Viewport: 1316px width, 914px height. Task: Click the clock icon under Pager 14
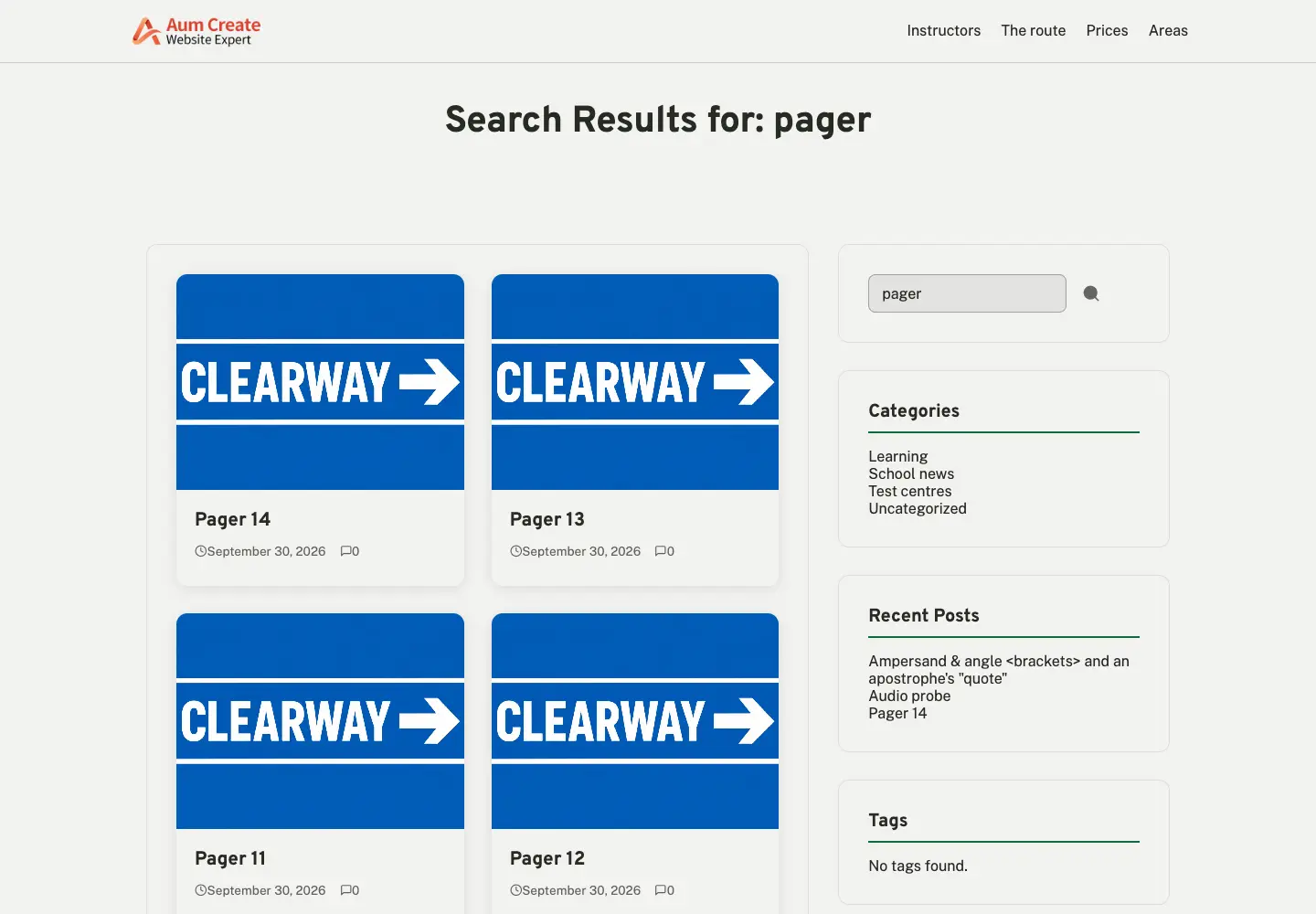200,551
